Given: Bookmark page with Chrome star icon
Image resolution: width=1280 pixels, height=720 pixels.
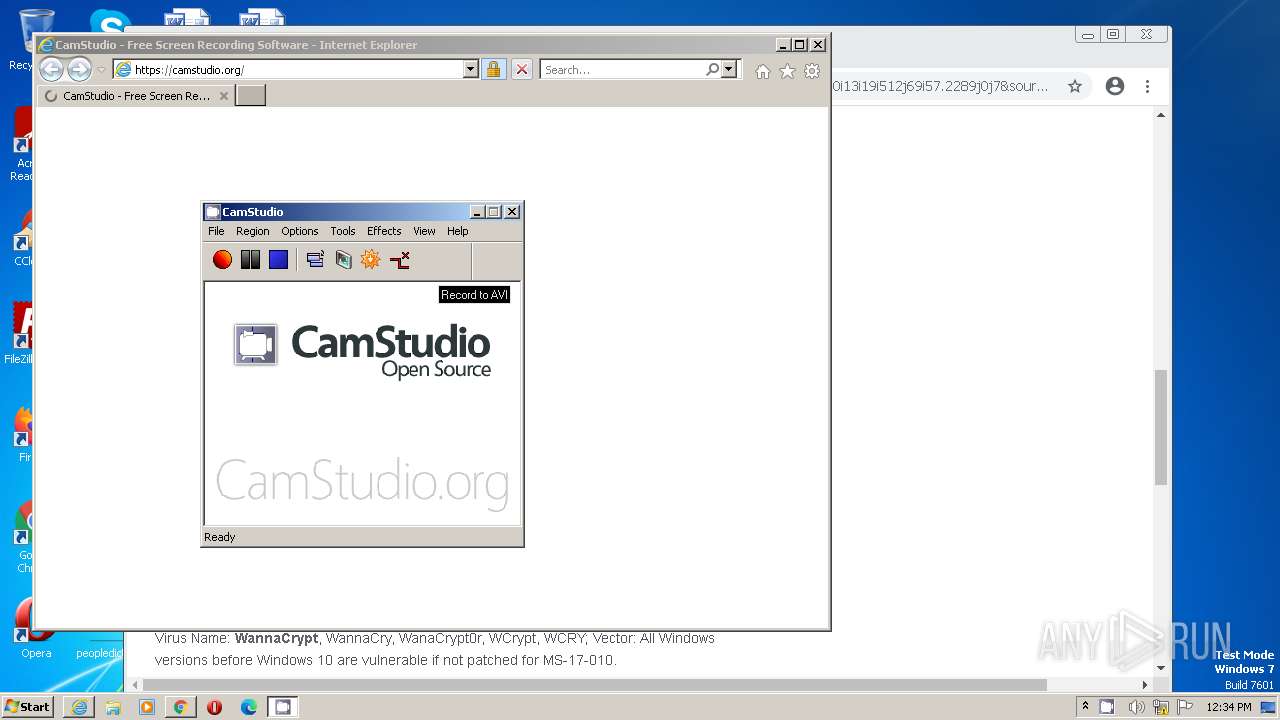Looking at the screenshot, I should pyautogui.click(x=1075, y=86).
